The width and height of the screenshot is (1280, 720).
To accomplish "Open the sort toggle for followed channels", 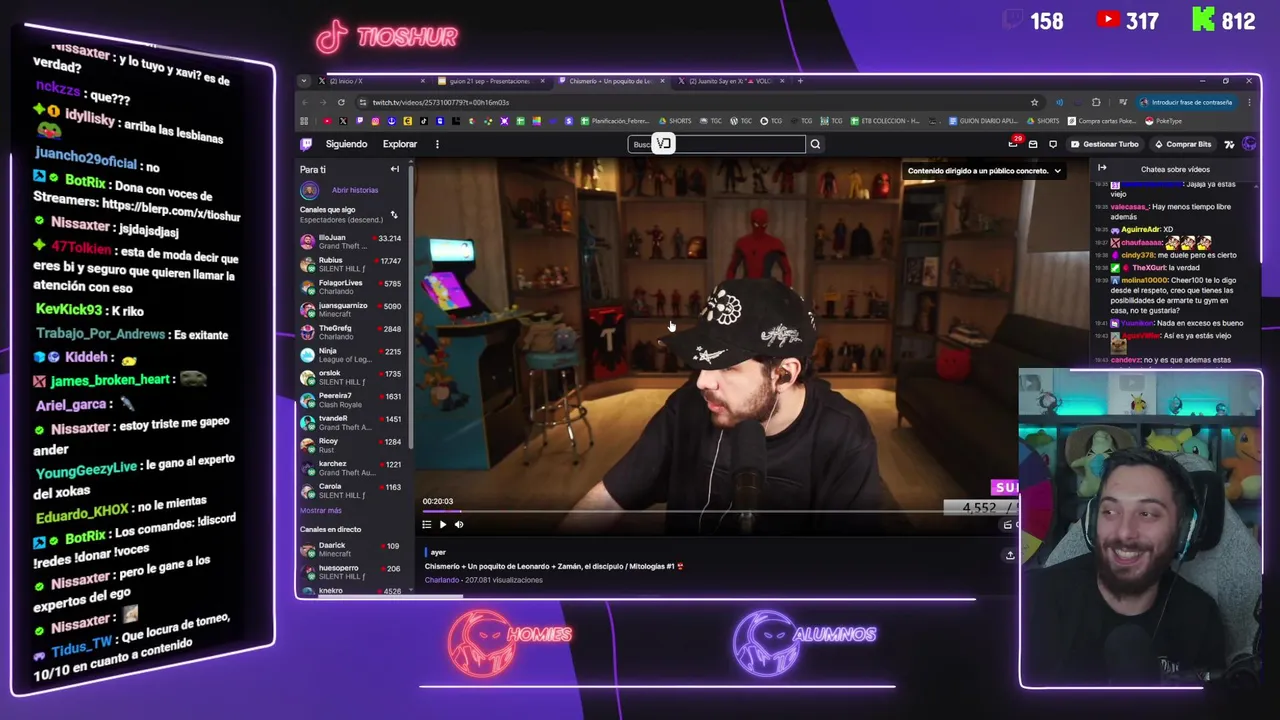I will (x=393, y=215).
